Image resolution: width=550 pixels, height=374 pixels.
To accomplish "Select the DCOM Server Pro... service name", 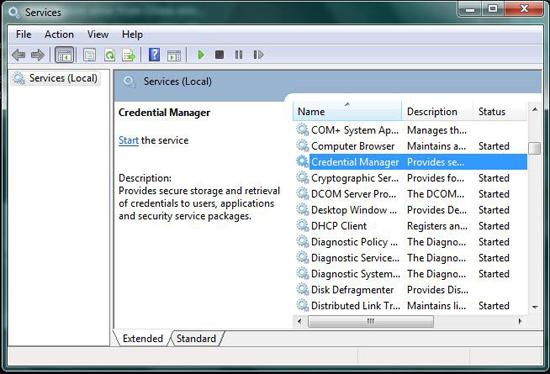I will pyautogui.click(x=354, y=194).
